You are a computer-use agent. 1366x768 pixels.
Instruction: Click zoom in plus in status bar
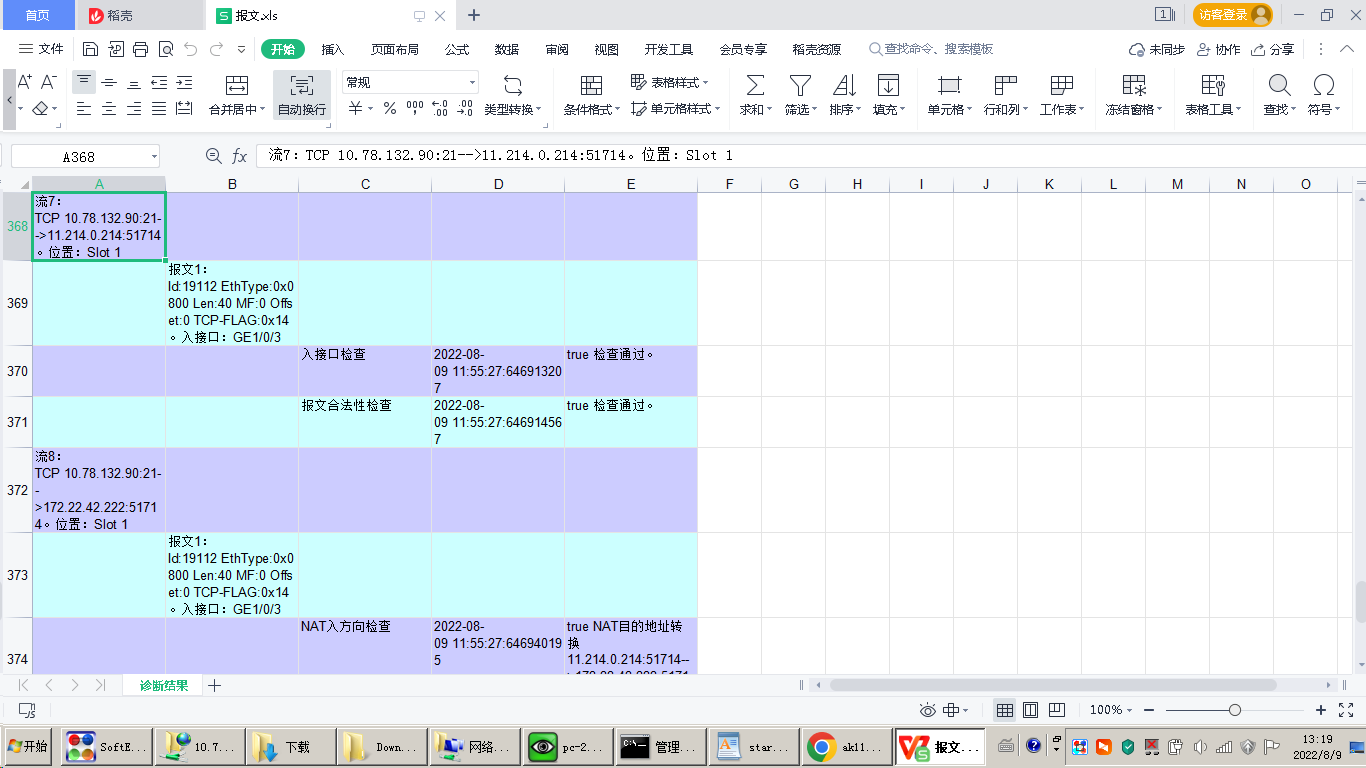coord(1321,710)
